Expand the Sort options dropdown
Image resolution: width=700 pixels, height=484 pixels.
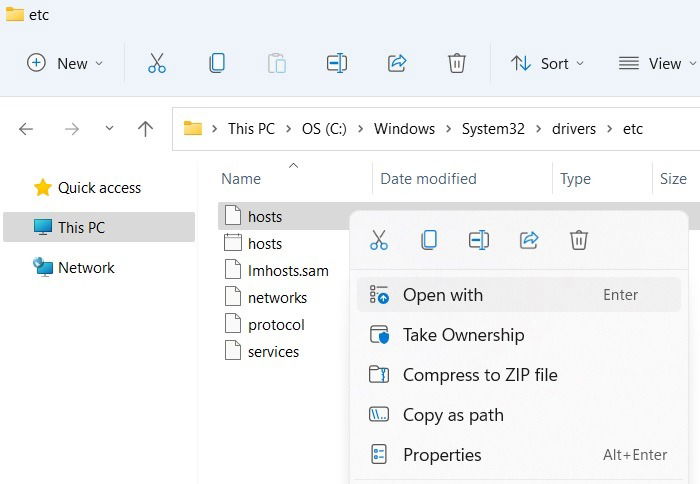tap(547, 63)
